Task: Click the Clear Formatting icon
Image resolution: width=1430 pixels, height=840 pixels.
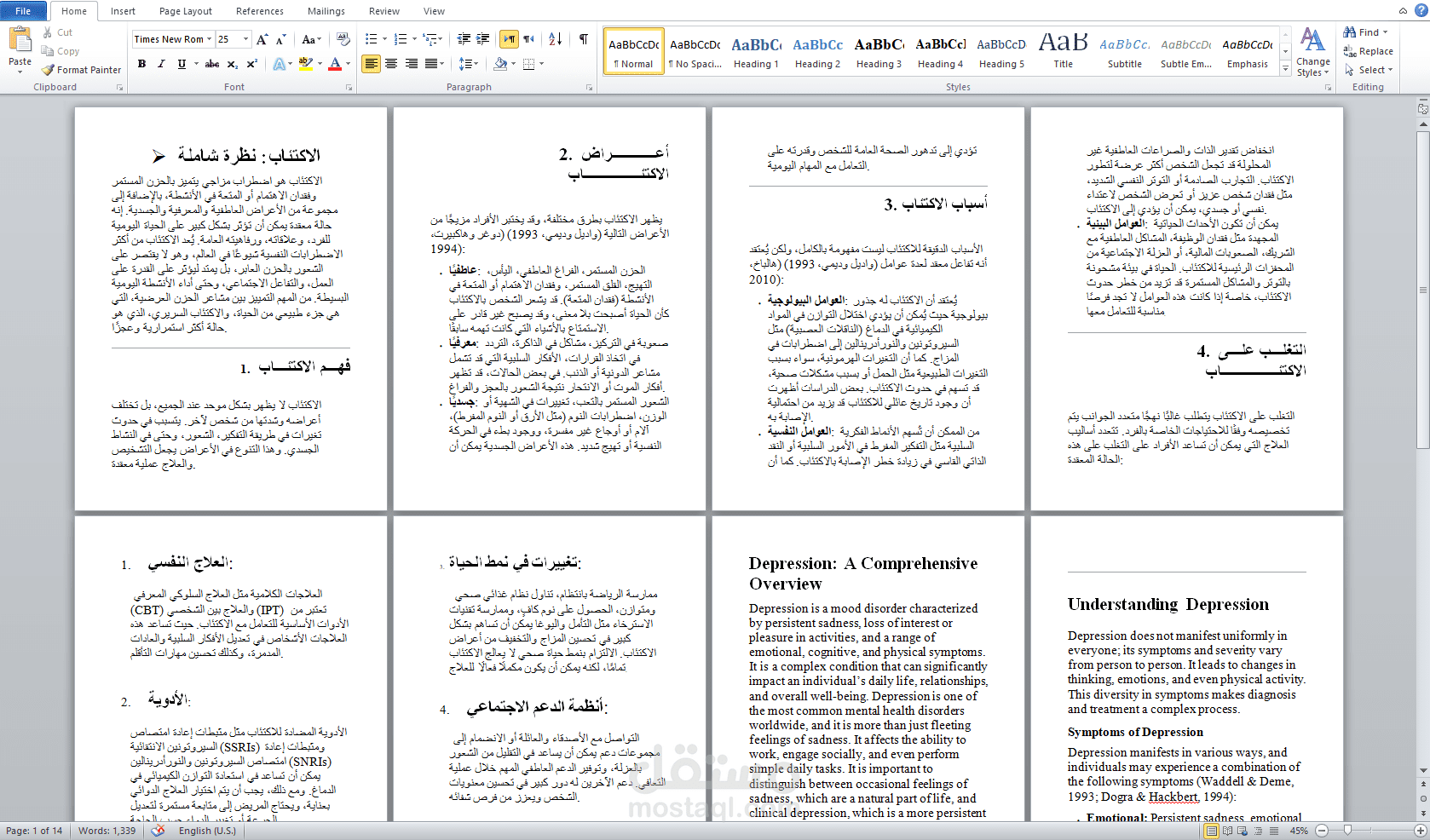Action: pos(343,39)
